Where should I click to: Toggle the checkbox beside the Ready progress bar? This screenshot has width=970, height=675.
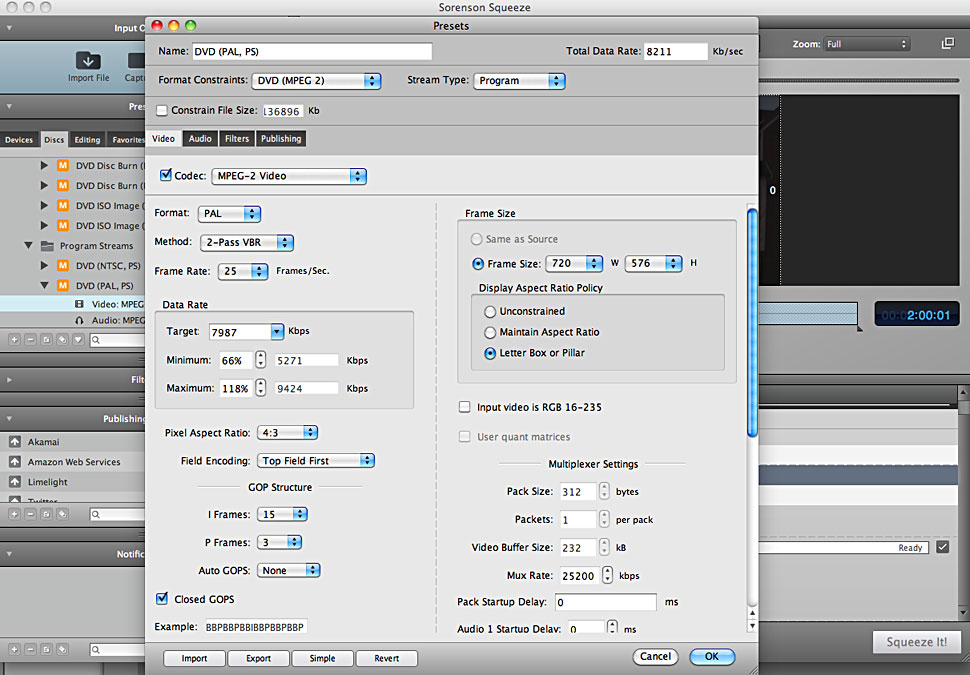tap(942, 547)
